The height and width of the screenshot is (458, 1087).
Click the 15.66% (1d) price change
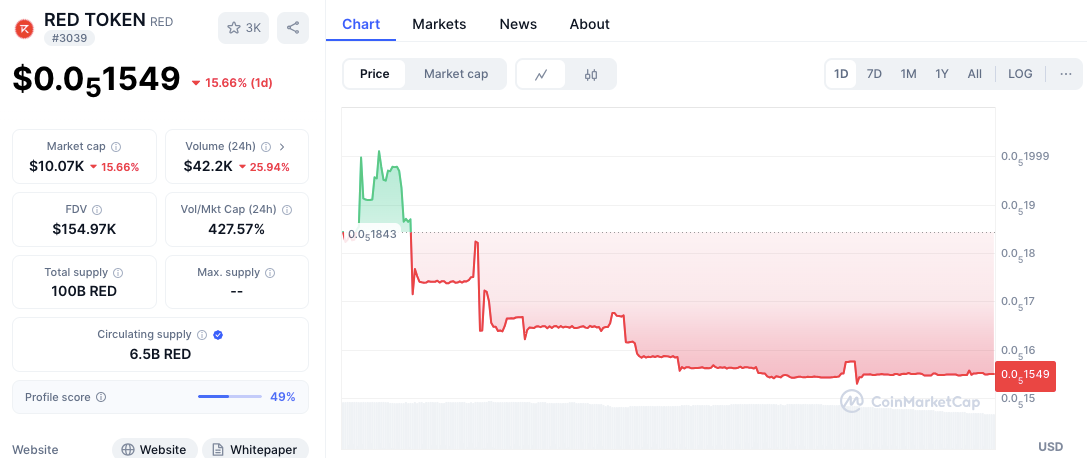coord(232,83)
